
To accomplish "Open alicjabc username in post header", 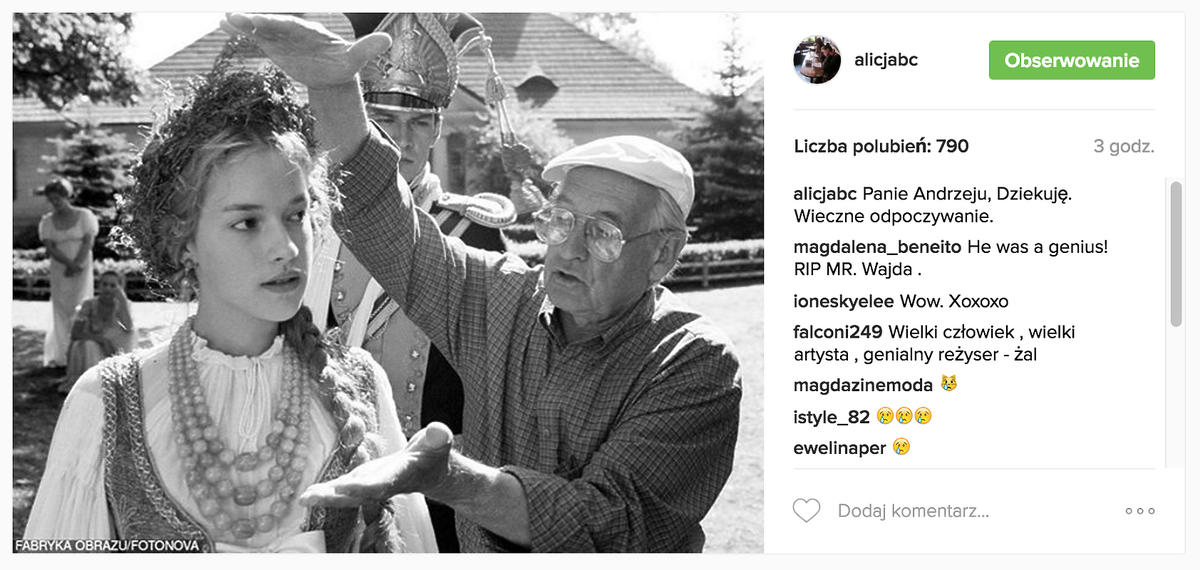I will [886, 60].
